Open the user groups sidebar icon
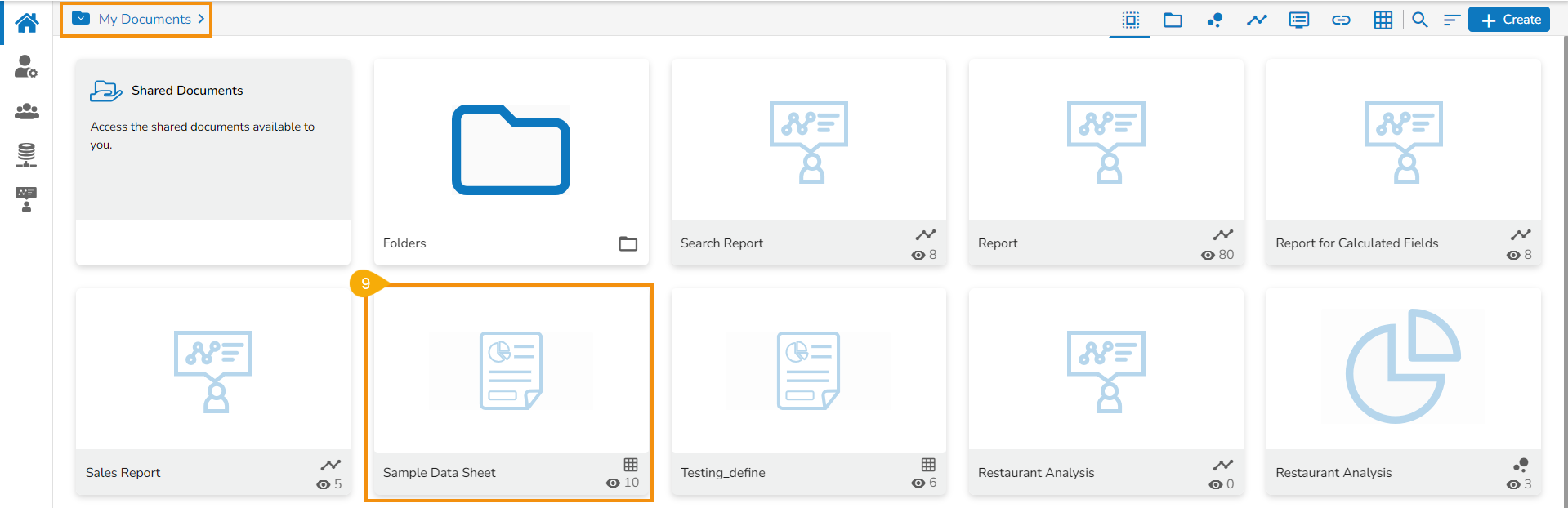This screenshot has height=508, width=1568. 26,111
